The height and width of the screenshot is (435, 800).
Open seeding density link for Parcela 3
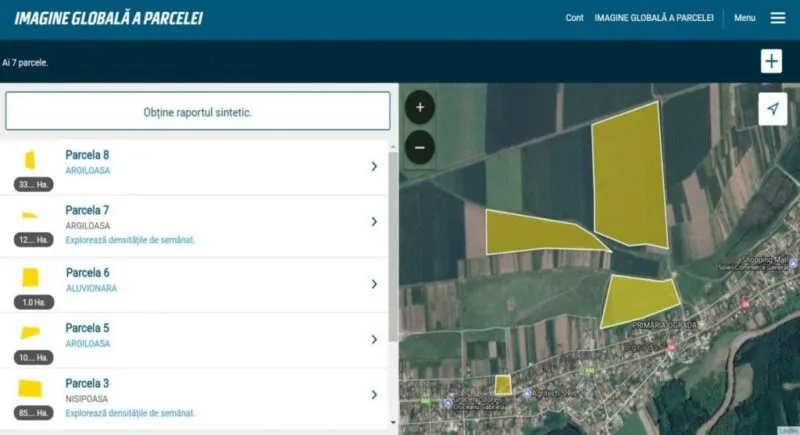click(130, 413)
